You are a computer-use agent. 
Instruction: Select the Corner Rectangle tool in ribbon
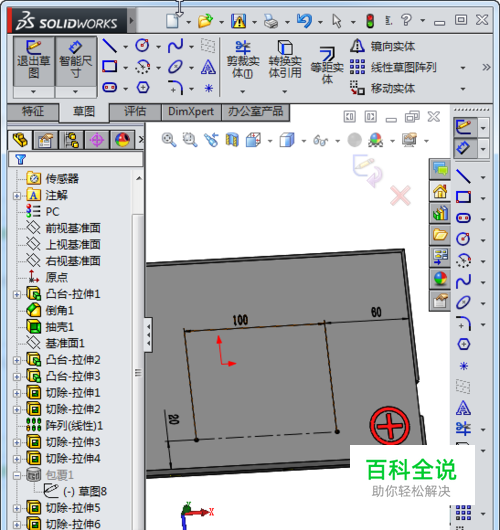point(110,67)
